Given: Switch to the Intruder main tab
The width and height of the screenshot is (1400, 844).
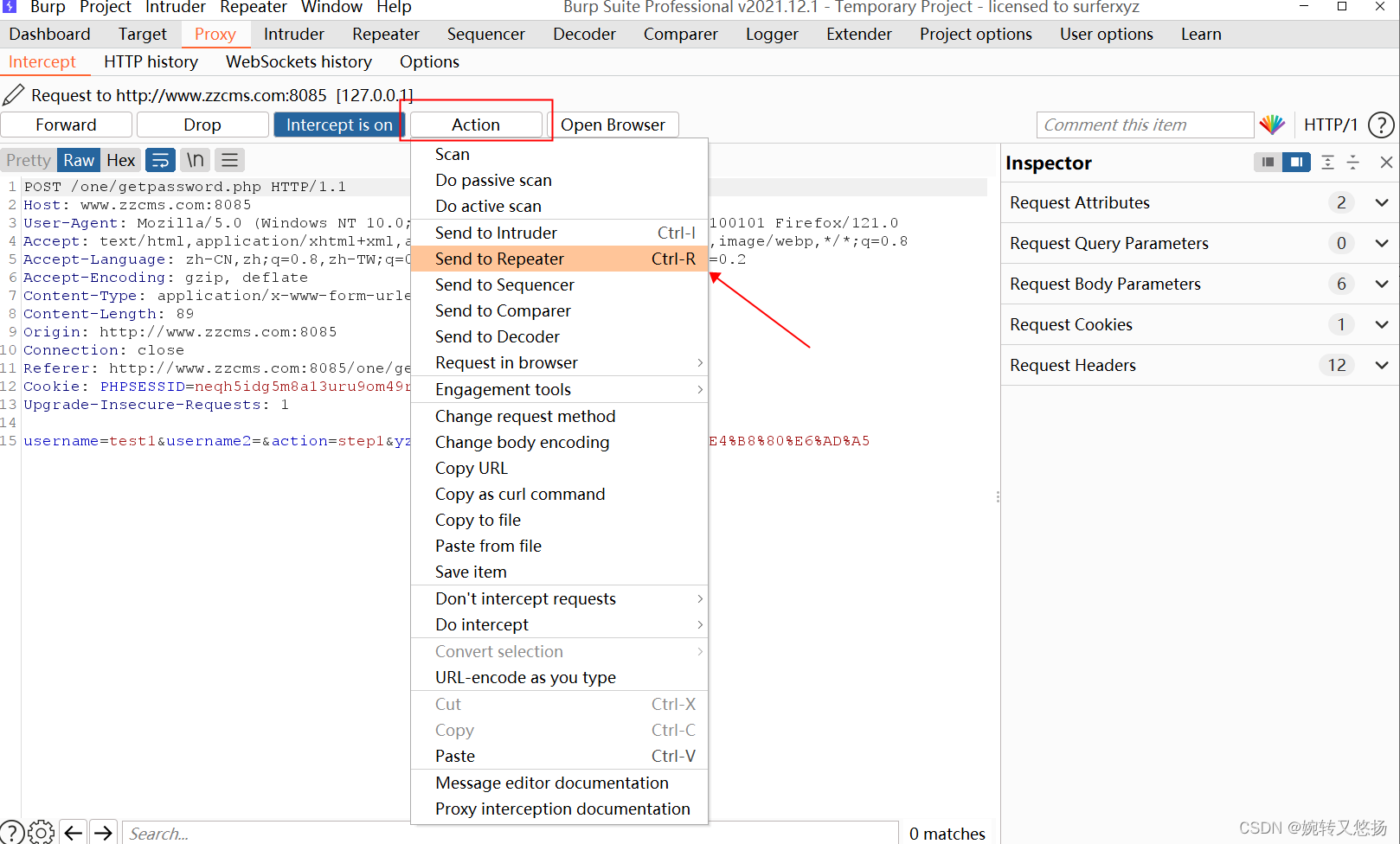Looking at the screenshot, I should coord(294,34).
